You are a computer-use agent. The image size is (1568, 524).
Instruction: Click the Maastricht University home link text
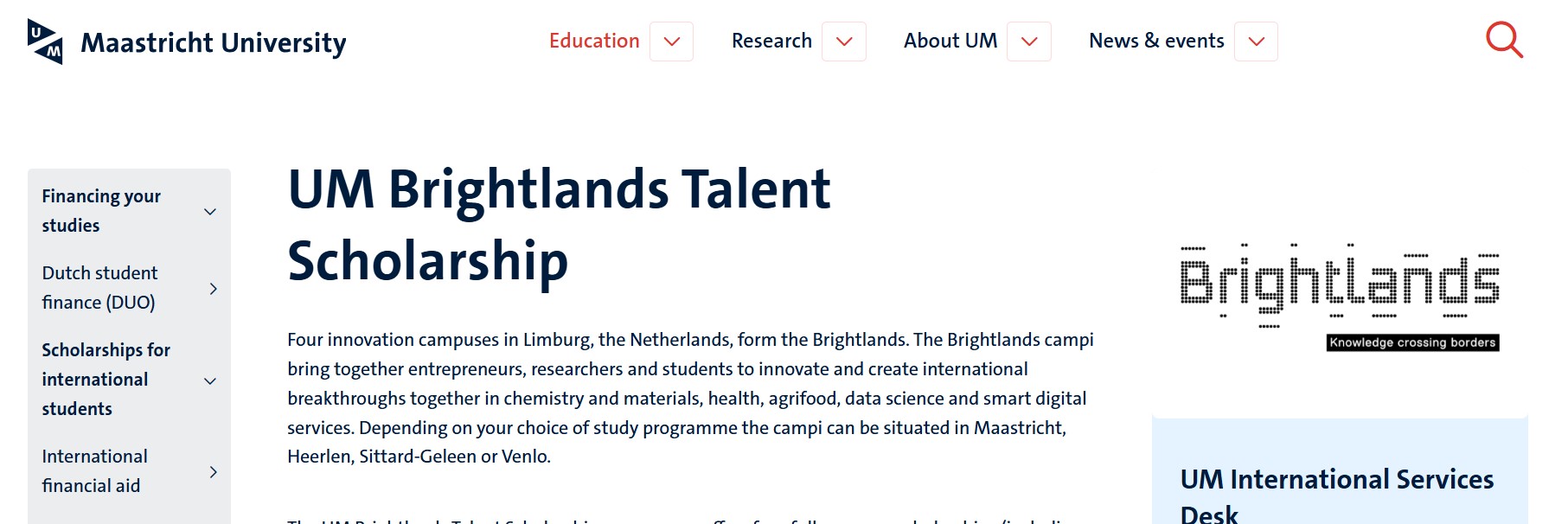pyautogui.click(x=213, y=42)
